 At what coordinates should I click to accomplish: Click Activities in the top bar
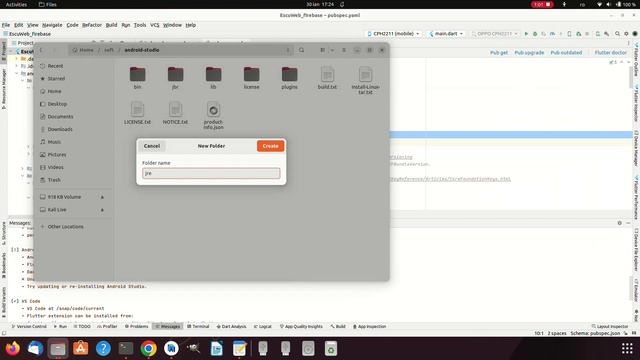[x=16, y=4]
